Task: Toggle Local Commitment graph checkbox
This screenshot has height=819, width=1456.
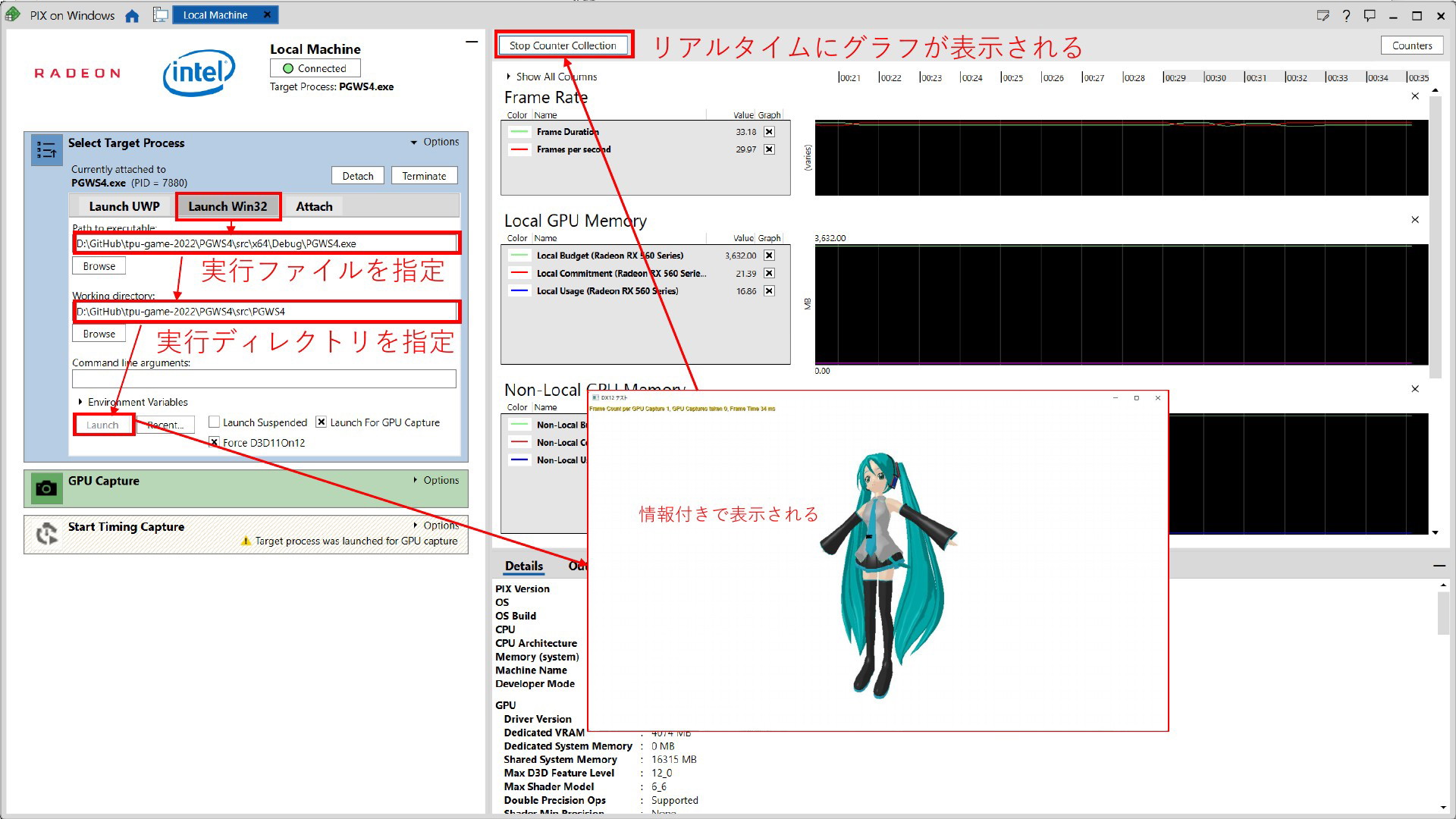Action: (x=769, y=273)
